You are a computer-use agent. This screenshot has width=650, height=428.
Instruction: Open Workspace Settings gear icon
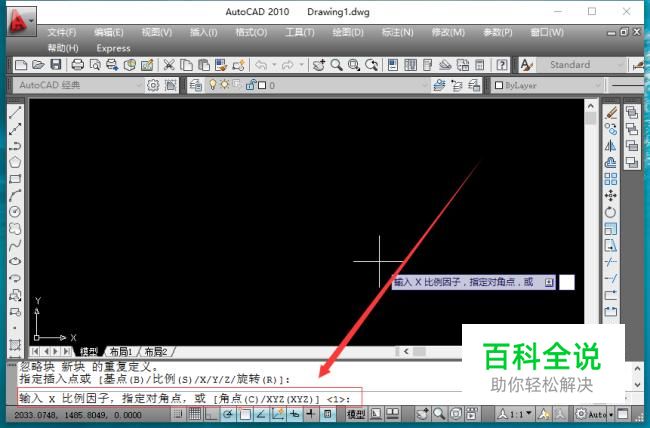coord(153,85)
